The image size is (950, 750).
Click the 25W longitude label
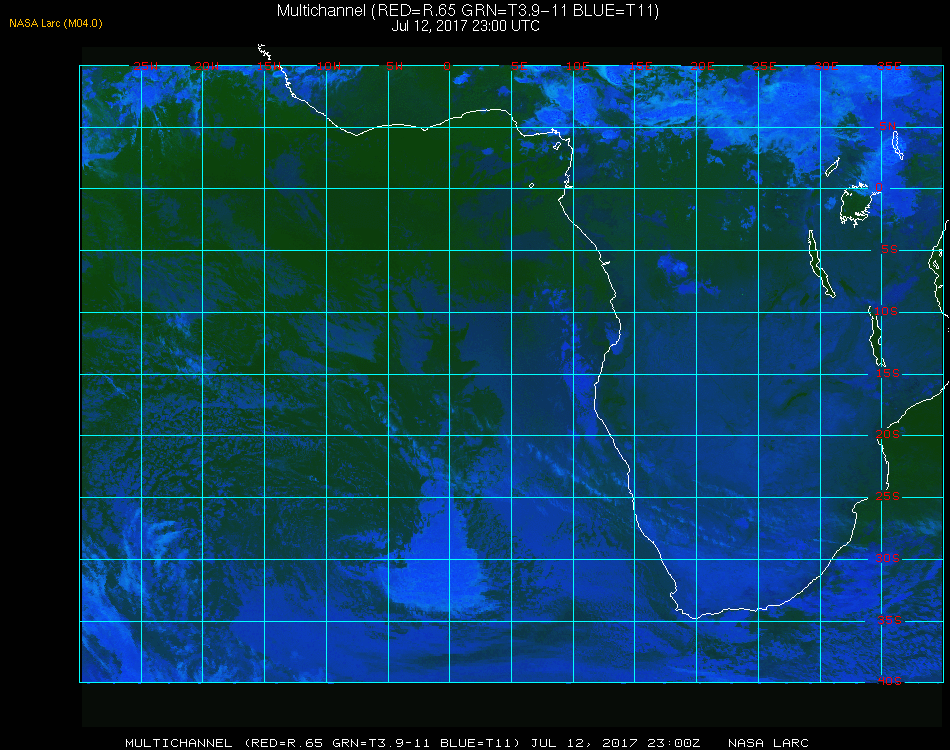[x=145, y=66]
